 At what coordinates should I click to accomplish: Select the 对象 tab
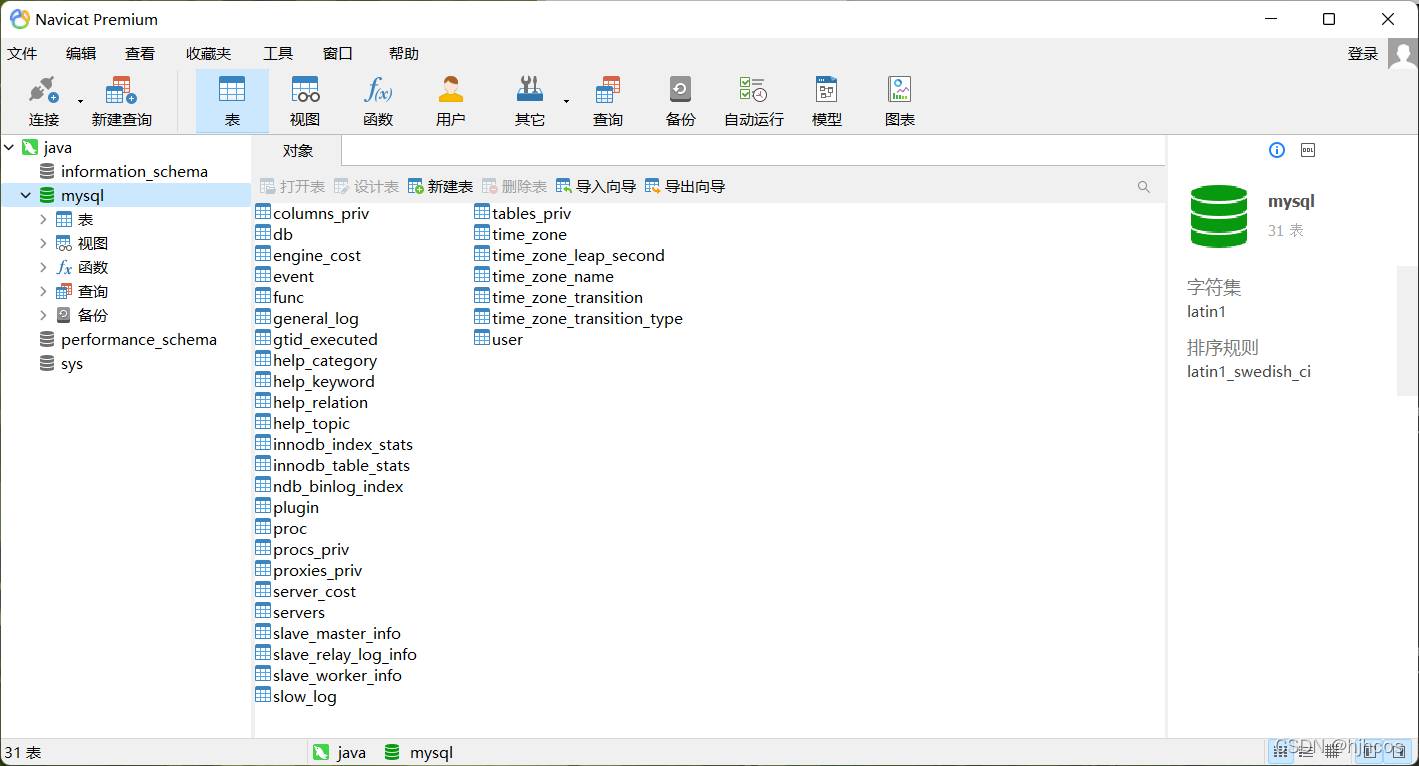coord(298,151)
